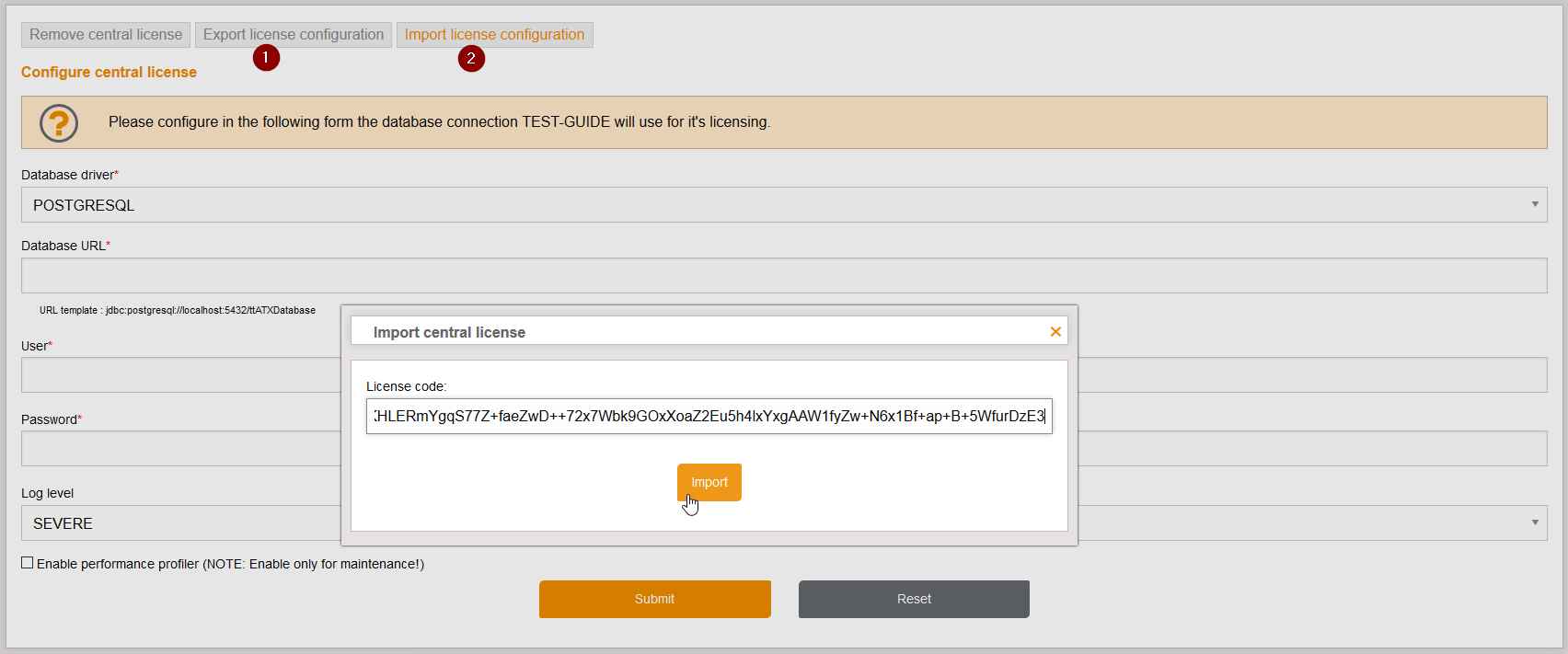Close the Import central license dialog

pyautogui.click(x=1055, y=332)
